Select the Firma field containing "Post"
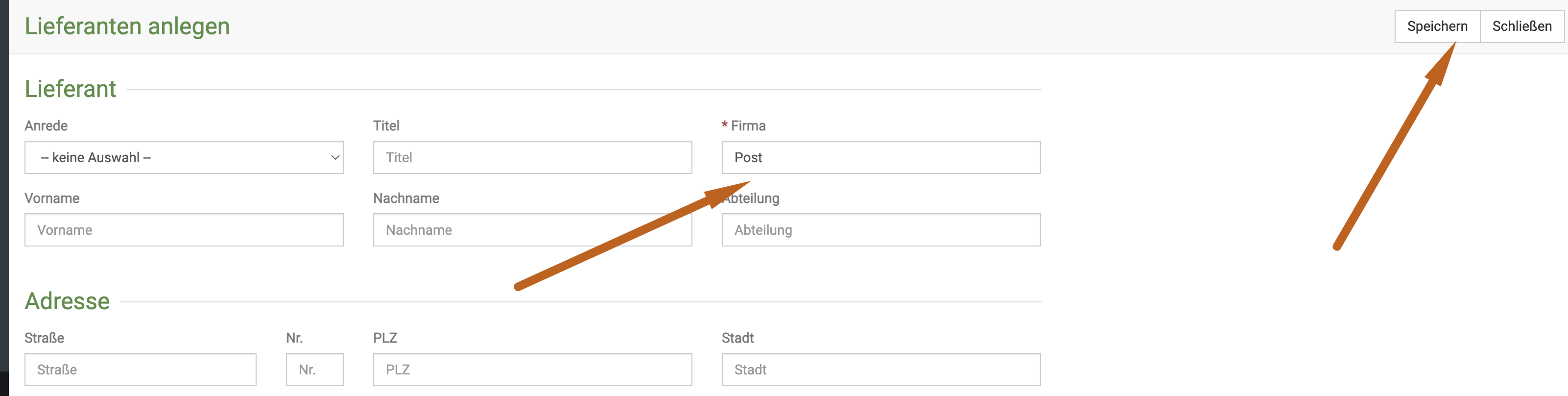The height and width of the screenshot is (396, 1568). click(881, 157)
